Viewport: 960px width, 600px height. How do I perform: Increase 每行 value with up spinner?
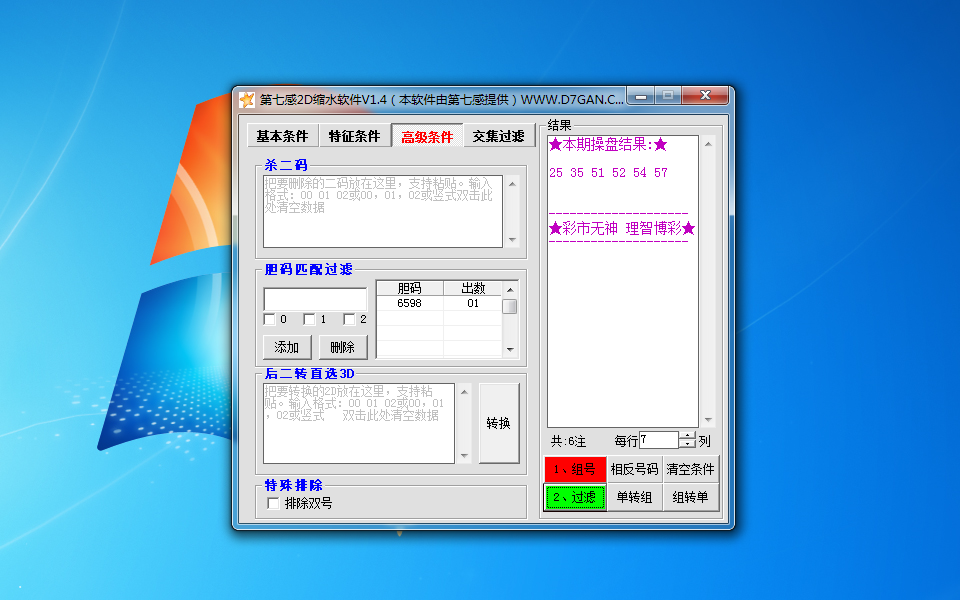click(x=688, y=436)
